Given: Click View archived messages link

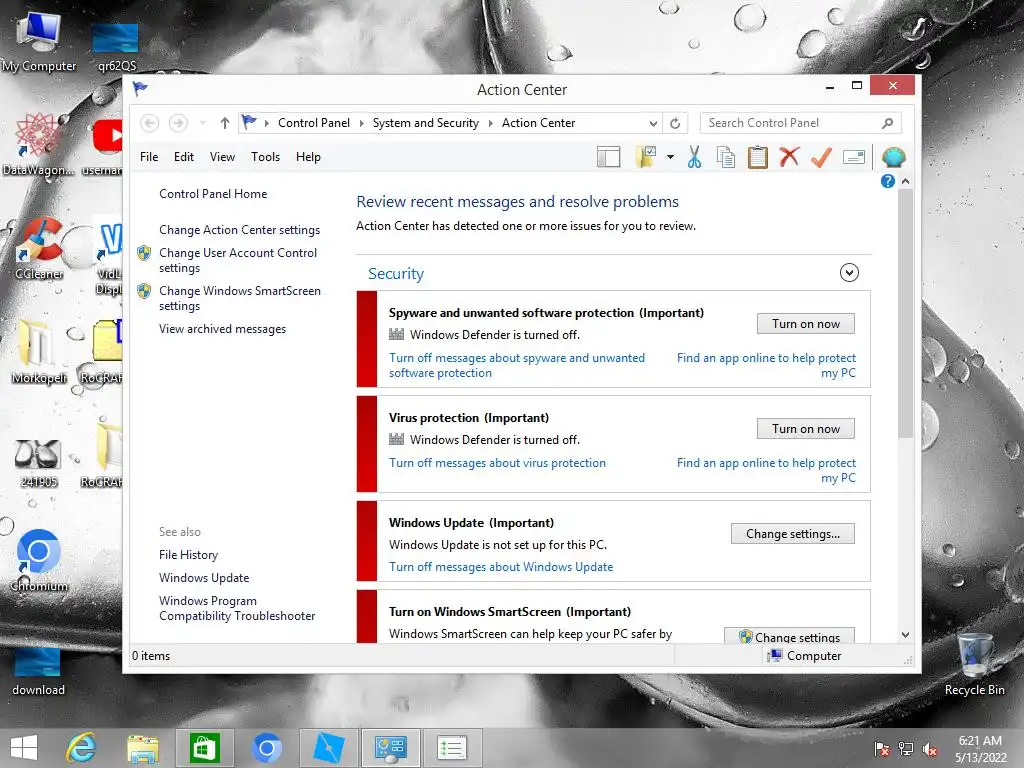Looking at the screenshot, I should [222, 329].
